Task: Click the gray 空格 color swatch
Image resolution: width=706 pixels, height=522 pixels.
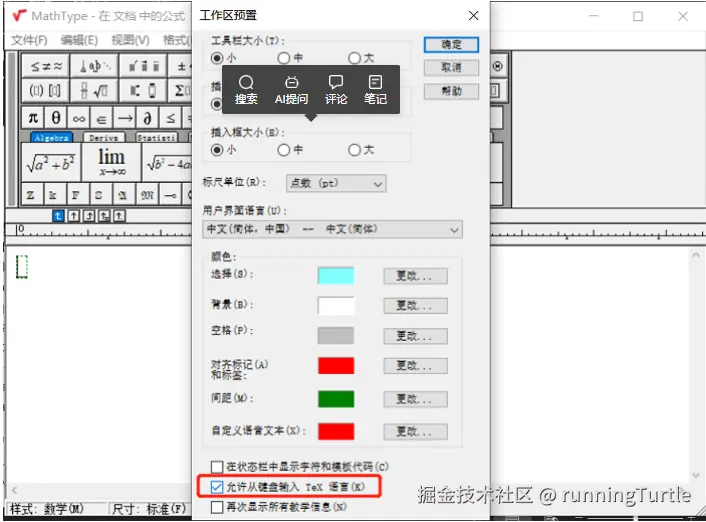Action: (x=336, y=336)
